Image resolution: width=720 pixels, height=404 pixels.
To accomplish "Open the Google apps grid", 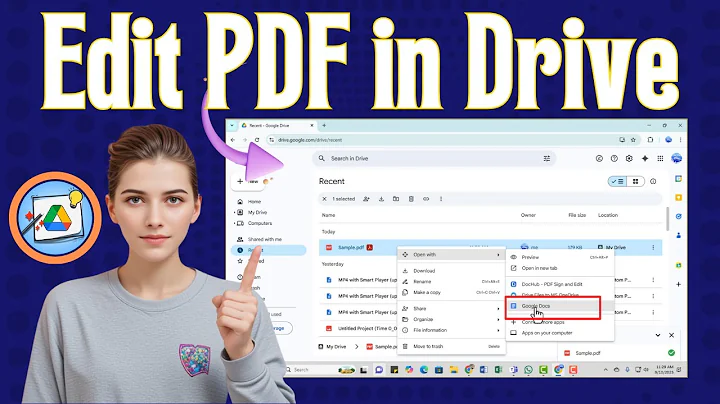I will [x=660, y=158].
